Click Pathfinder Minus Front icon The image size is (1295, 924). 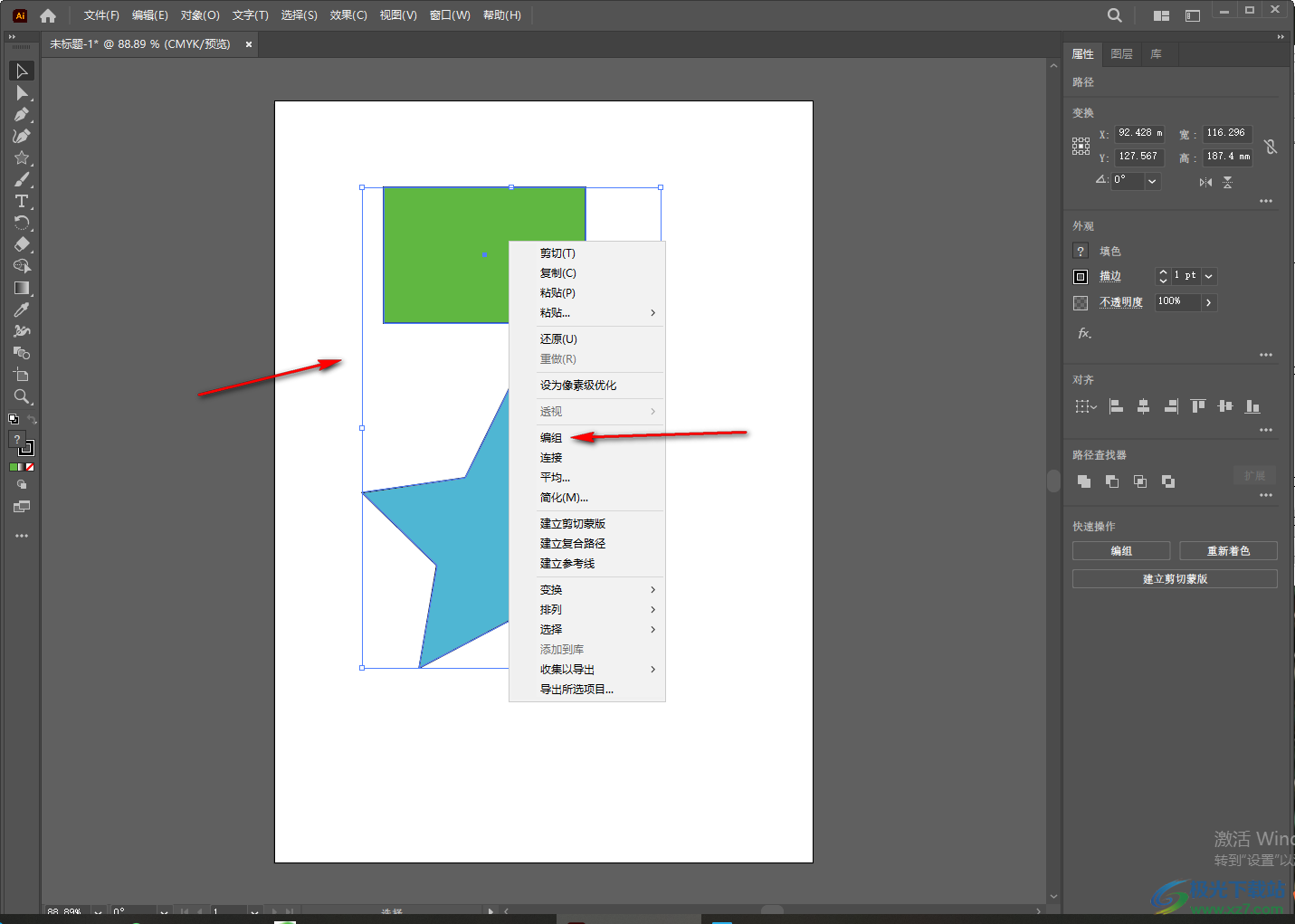(x=1112, y=481)
